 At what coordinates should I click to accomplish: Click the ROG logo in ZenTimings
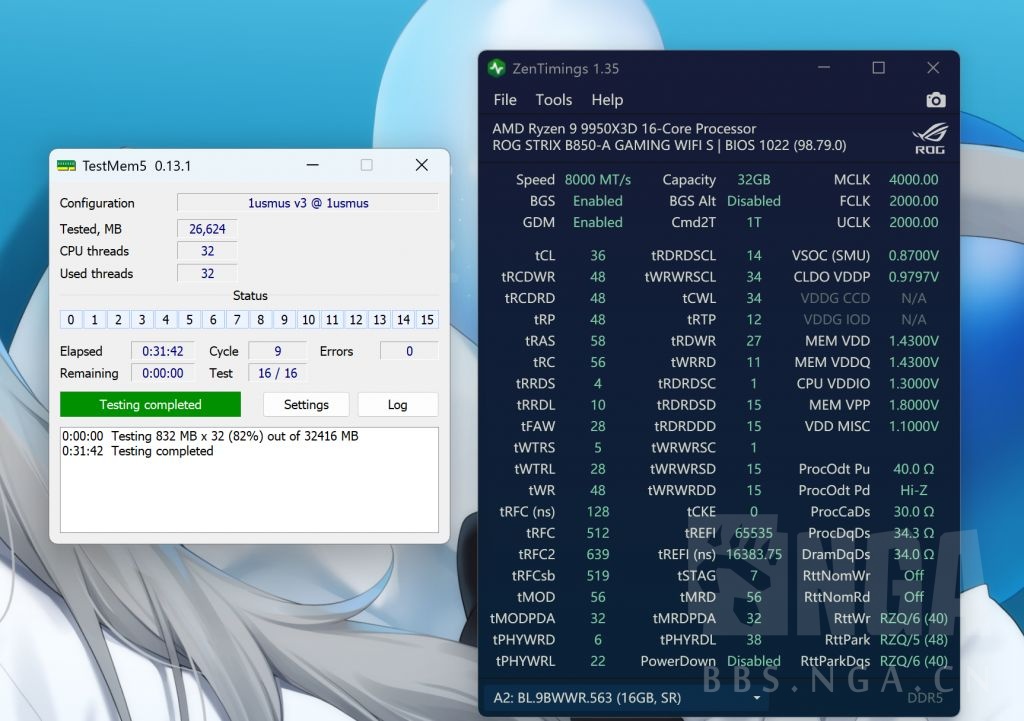929,138
